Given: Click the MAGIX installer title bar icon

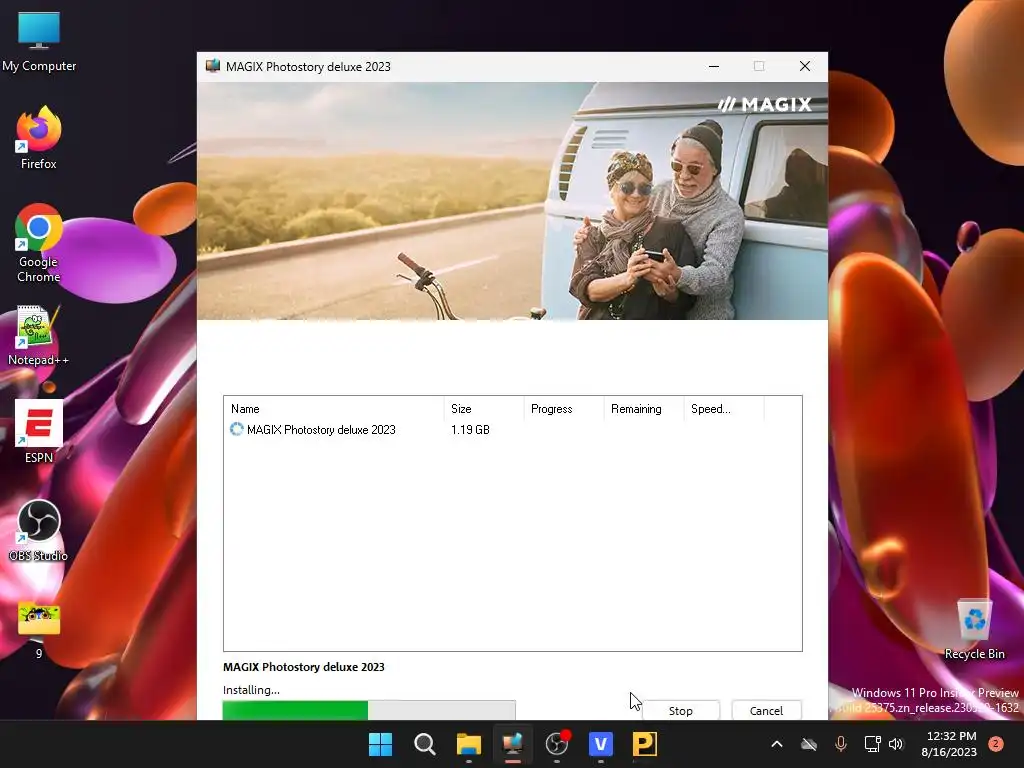Looking at the screenshot, I should click(213, 66).
